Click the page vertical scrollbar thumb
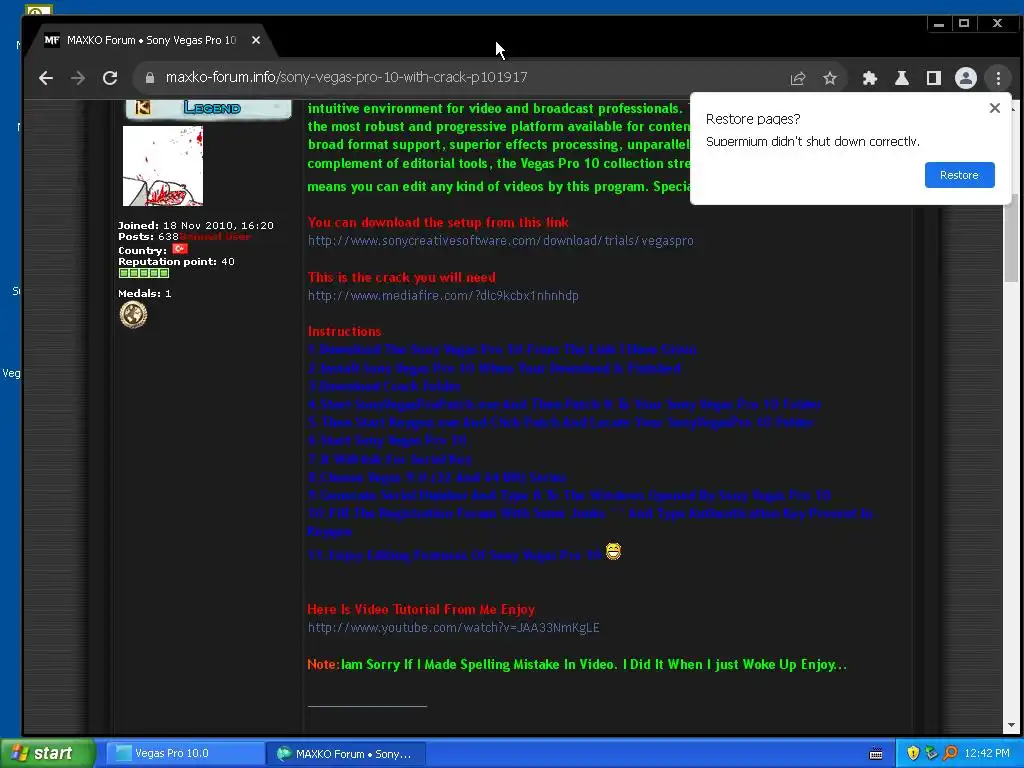The image size is (1024, 768). point(1011,238)
